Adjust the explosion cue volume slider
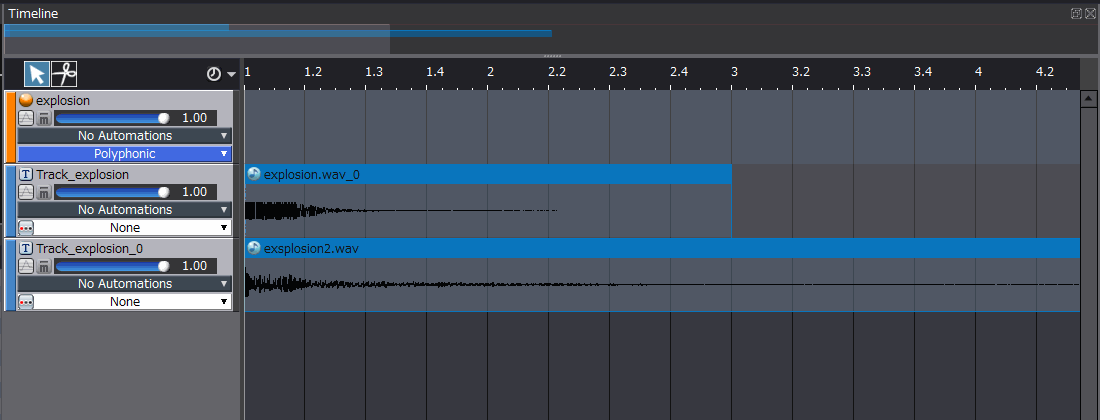Viewport: 1100px width, 420px height. (112, 118)
